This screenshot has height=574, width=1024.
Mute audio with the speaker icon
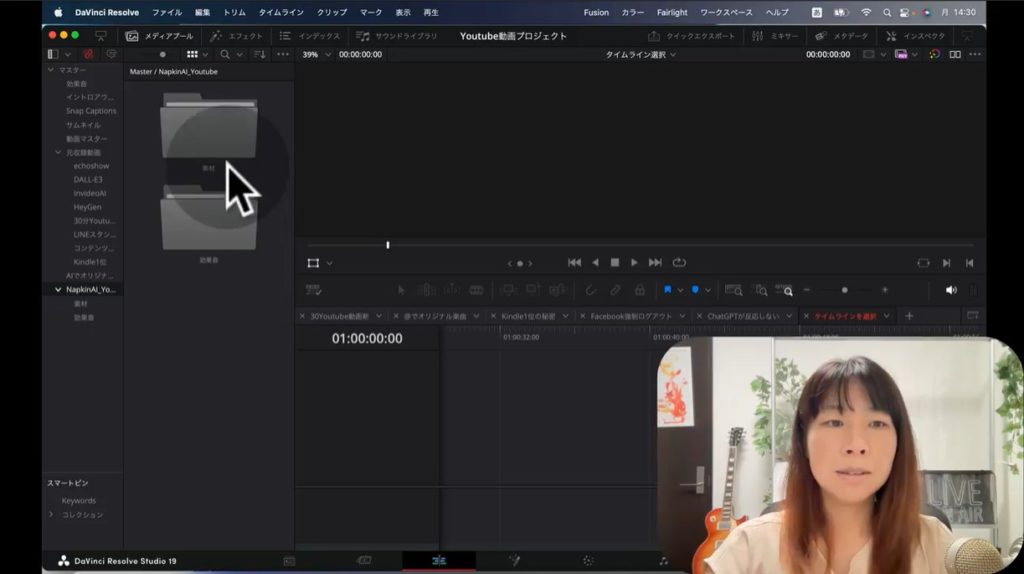coord(950,290)
